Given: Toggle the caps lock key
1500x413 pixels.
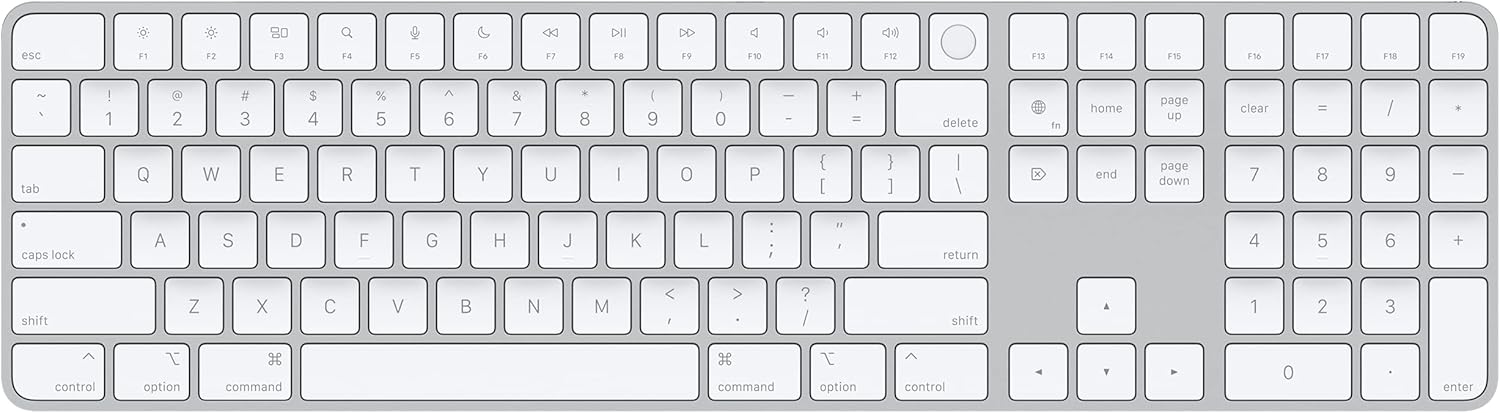Looking at the screenshot, I should (x=67, y=240).
